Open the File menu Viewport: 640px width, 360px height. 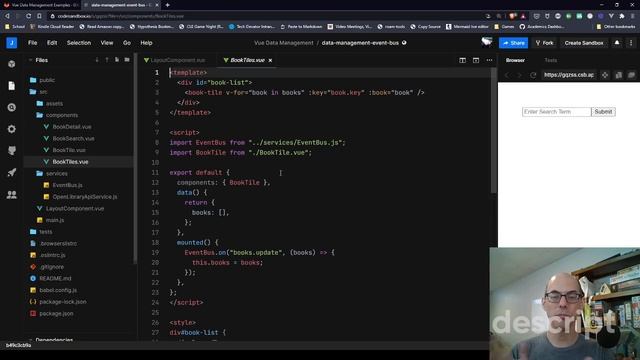point(33,43)
